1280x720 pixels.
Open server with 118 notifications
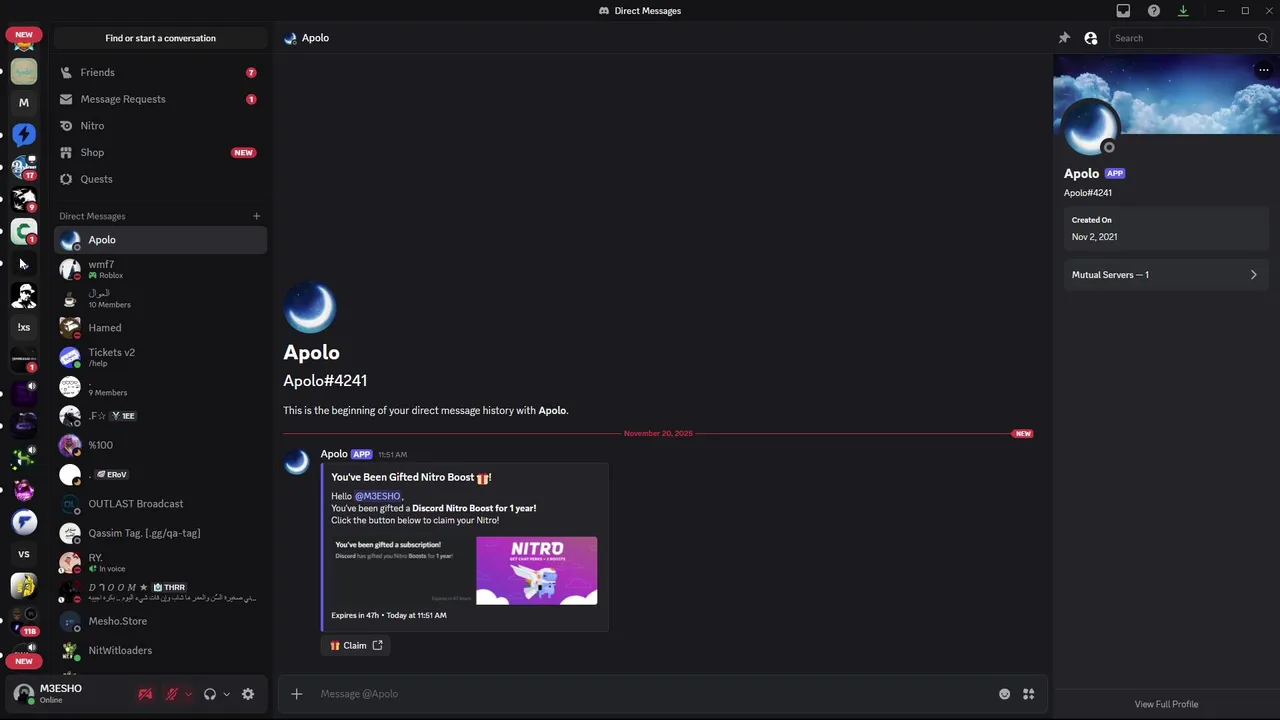24,619
